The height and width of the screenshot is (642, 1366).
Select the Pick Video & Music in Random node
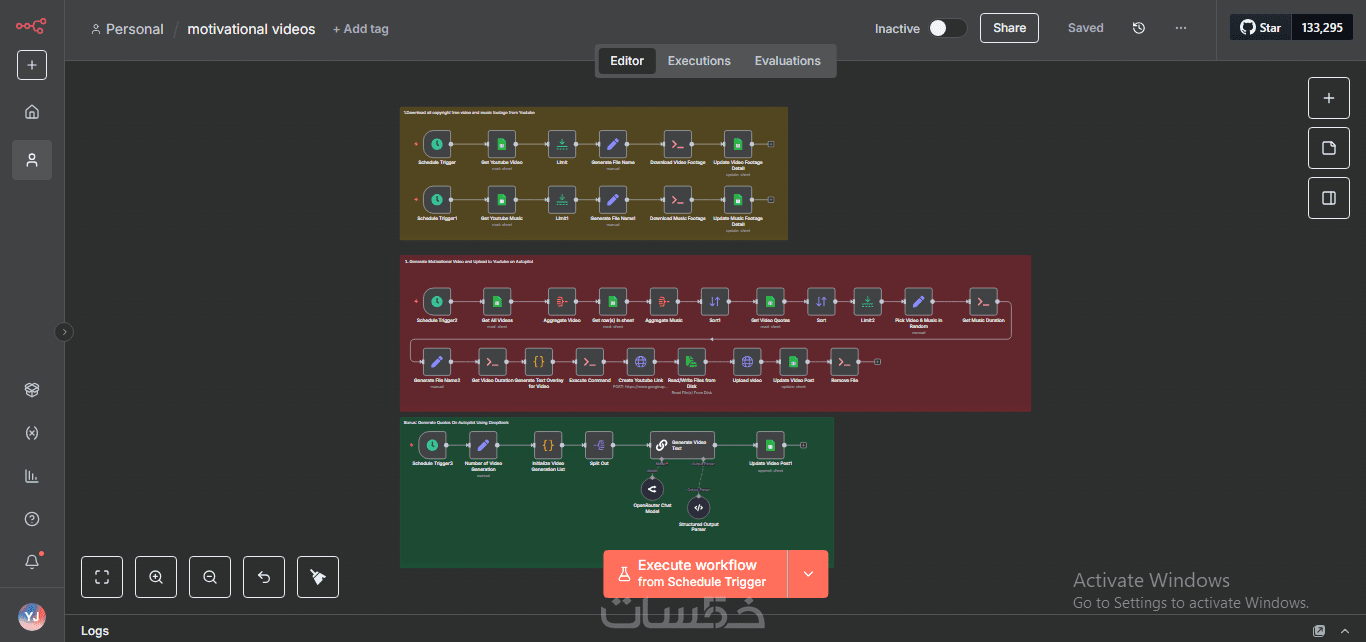[919, 301]
